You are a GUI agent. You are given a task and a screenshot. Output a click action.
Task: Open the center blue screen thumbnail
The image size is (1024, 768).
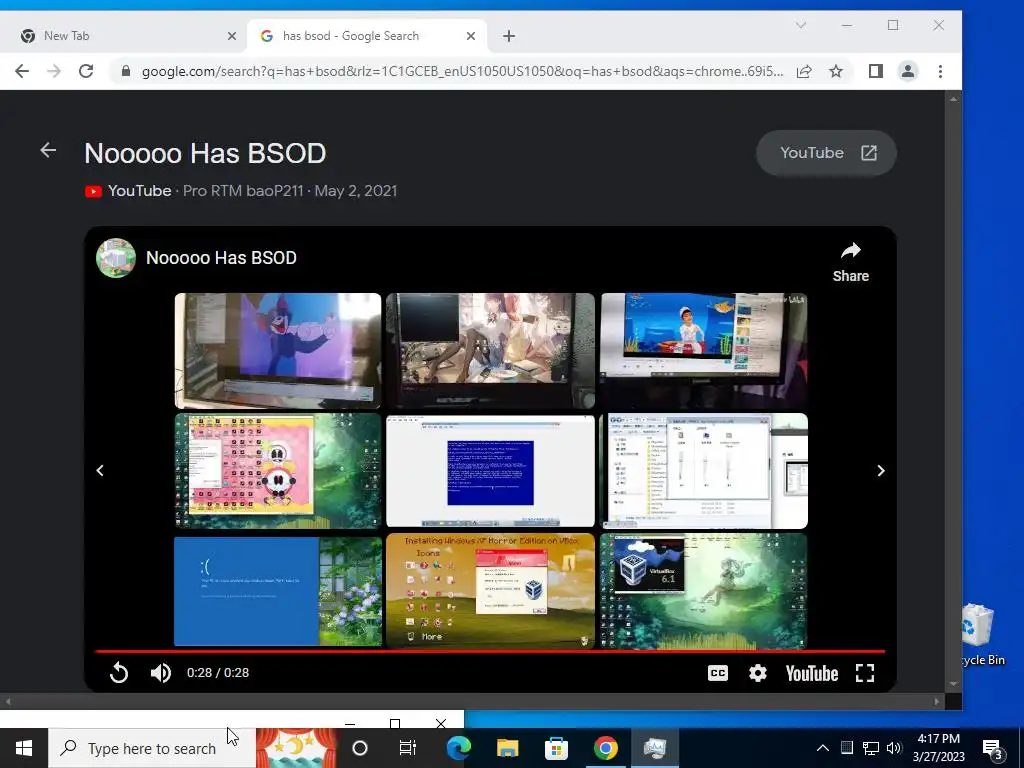click(x=490, y=470)
